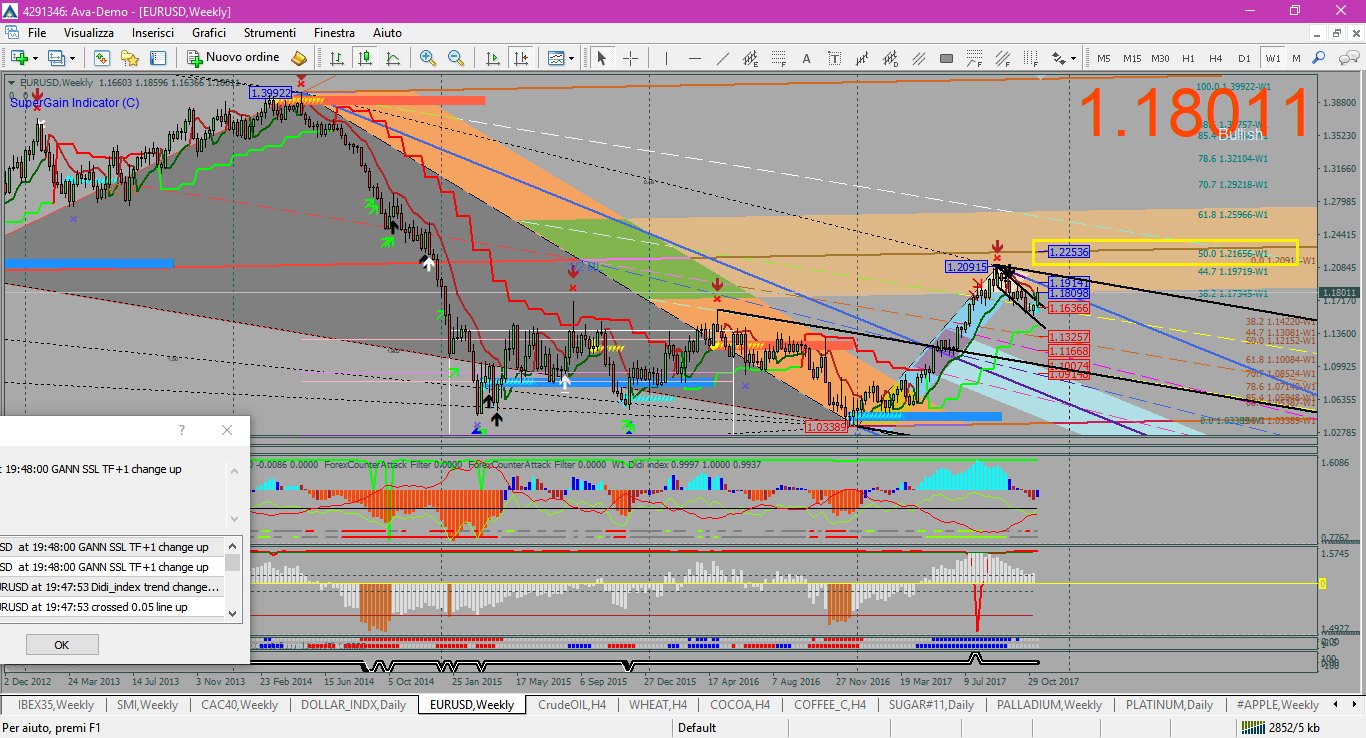This screenshot has width=1366, height=738.
Task: Switch chart to candlesticks mode
Action: point(365,58)
